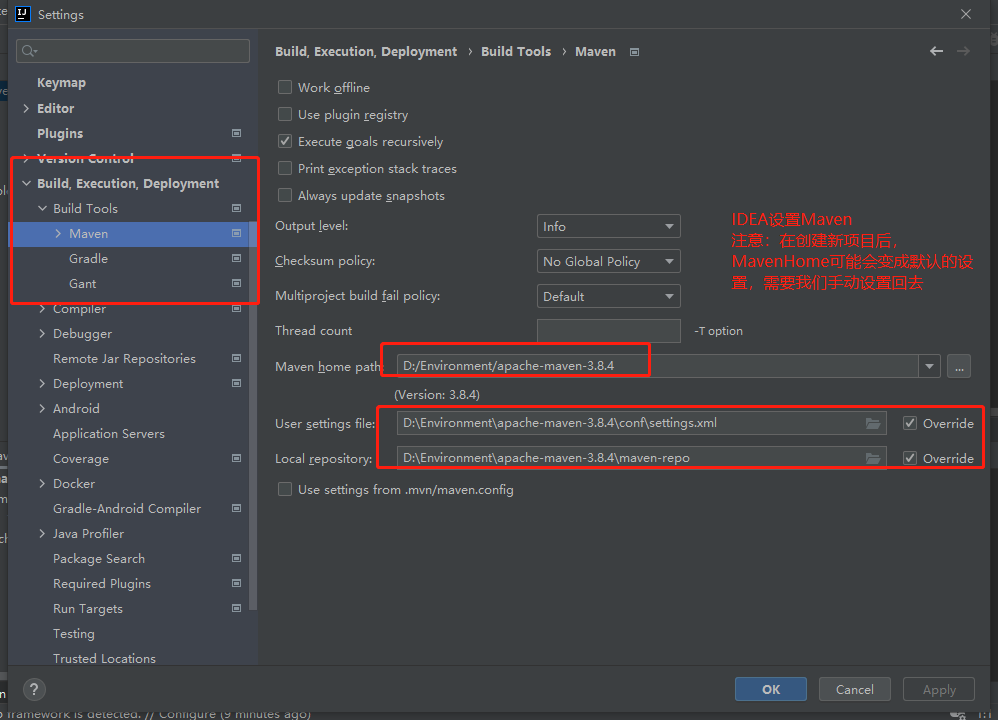Click the folder icon in User settings file
Viewport: 998px width, 720px height.
click(873, 423)
